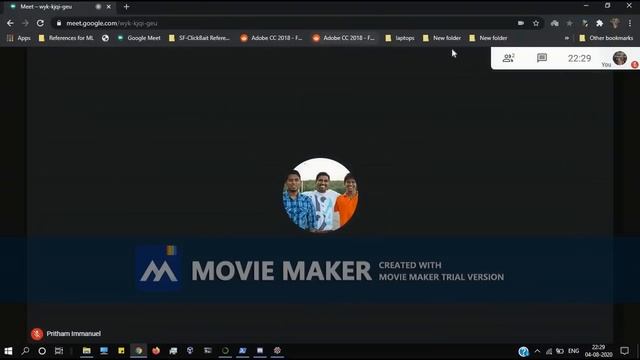Close the Meet tab
Image resolution: width=640 pixels, height=360 pixels.
click(109, 7)
